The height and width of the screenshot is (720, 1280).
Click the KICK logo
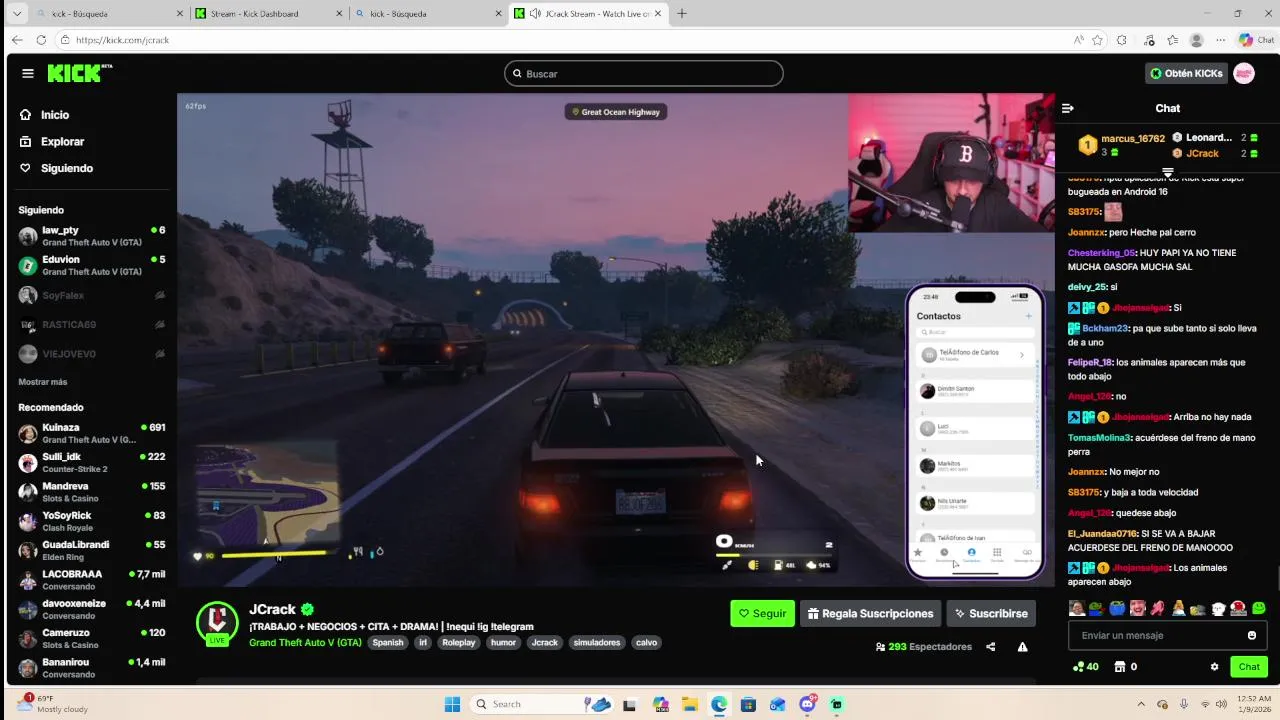(x=79, y=73)
